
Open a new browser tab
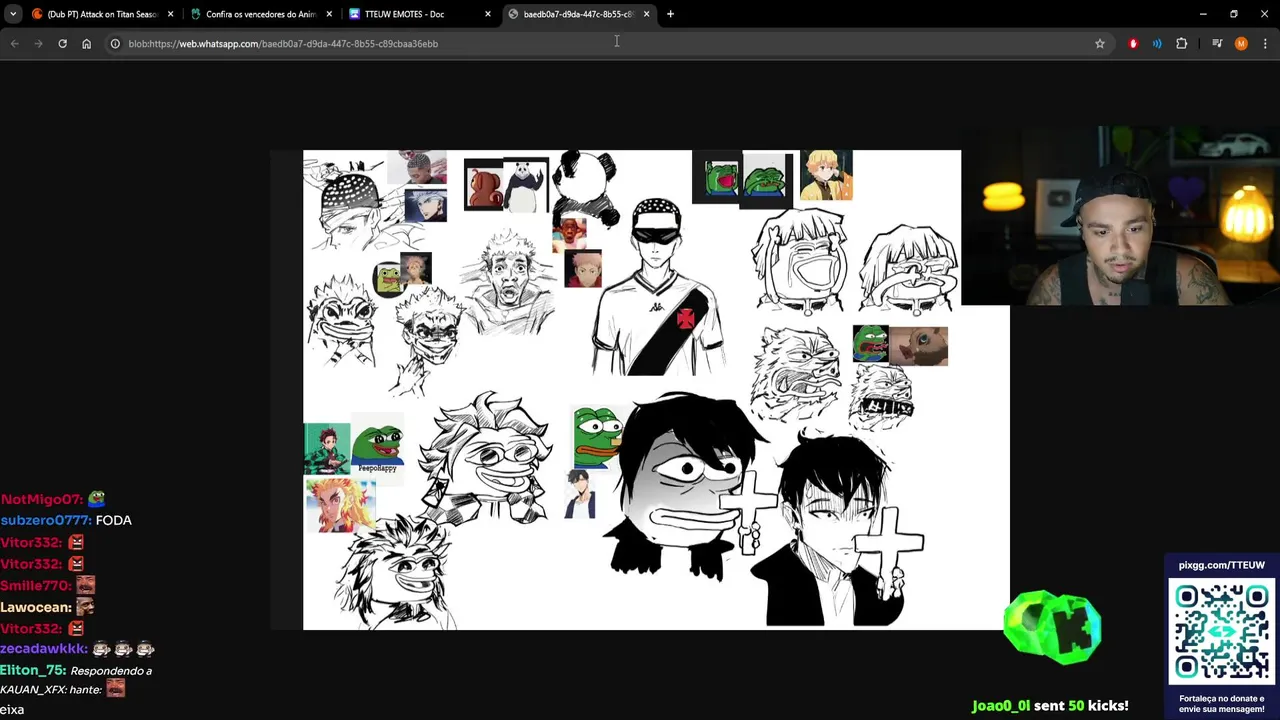pos(670,14)
